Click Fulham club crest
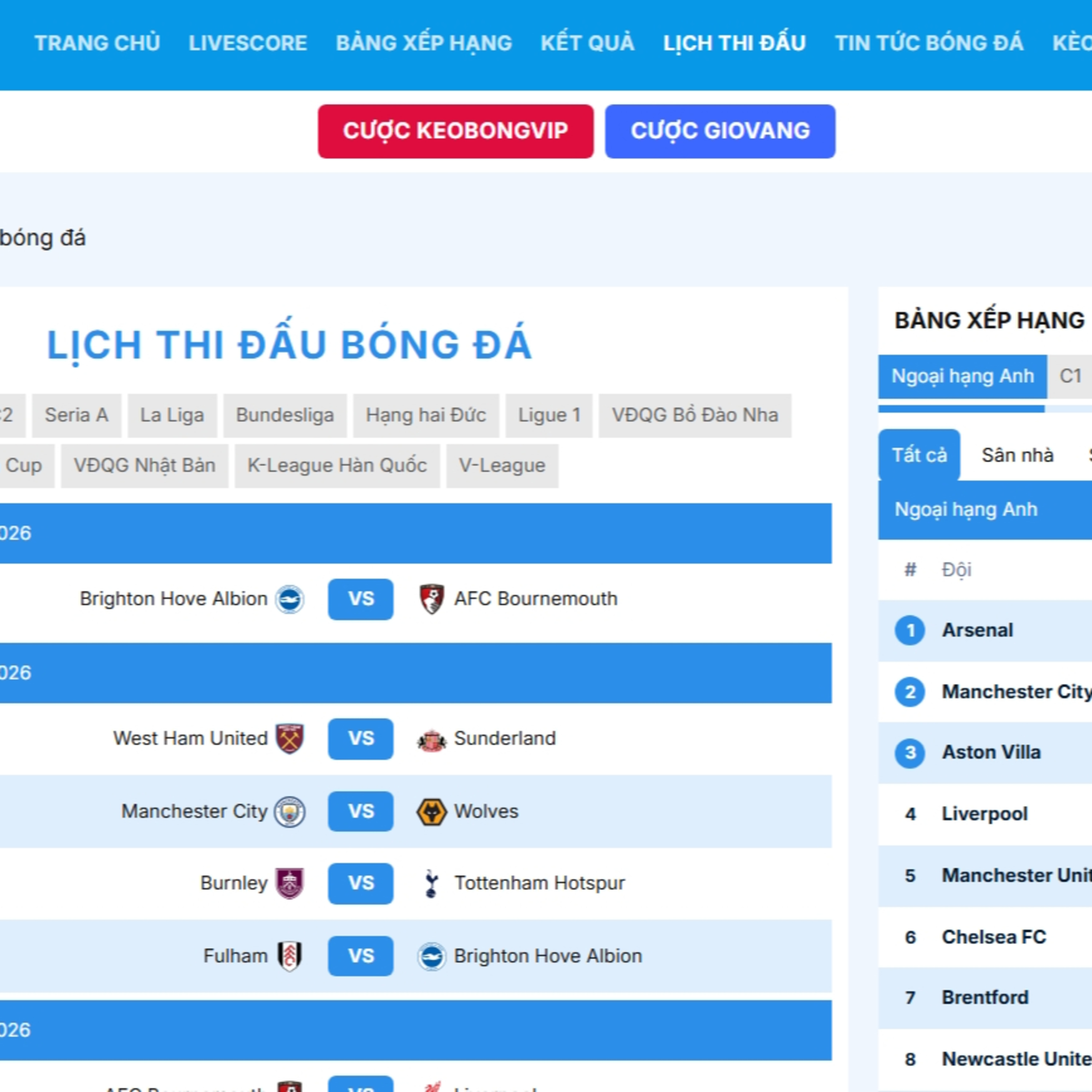The width and height of the screenshot is (1092, 1092). click(289, 956)
